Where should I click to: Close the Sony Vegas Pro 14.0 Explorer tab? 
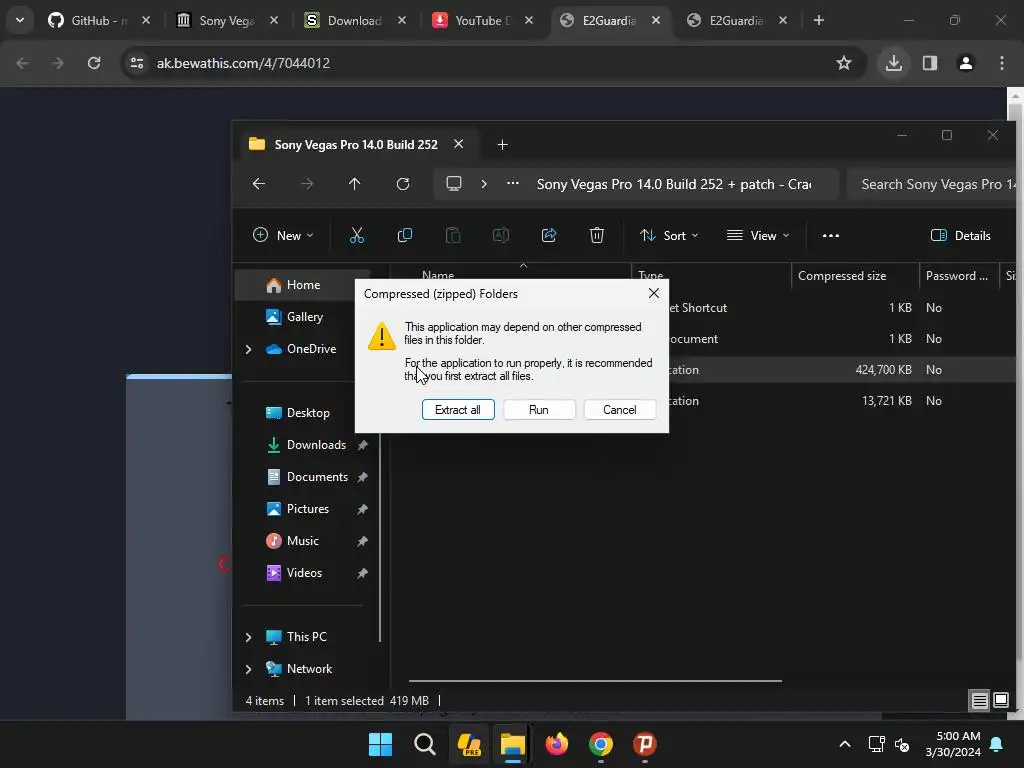(458, 144)
